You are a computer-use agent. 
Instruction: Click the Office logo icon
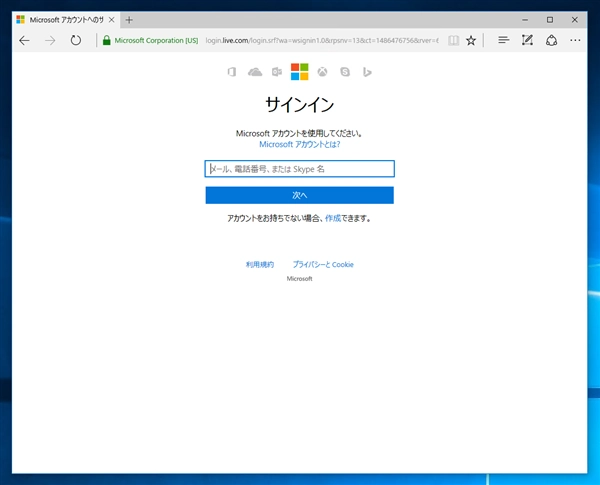[x=232, y=72]
